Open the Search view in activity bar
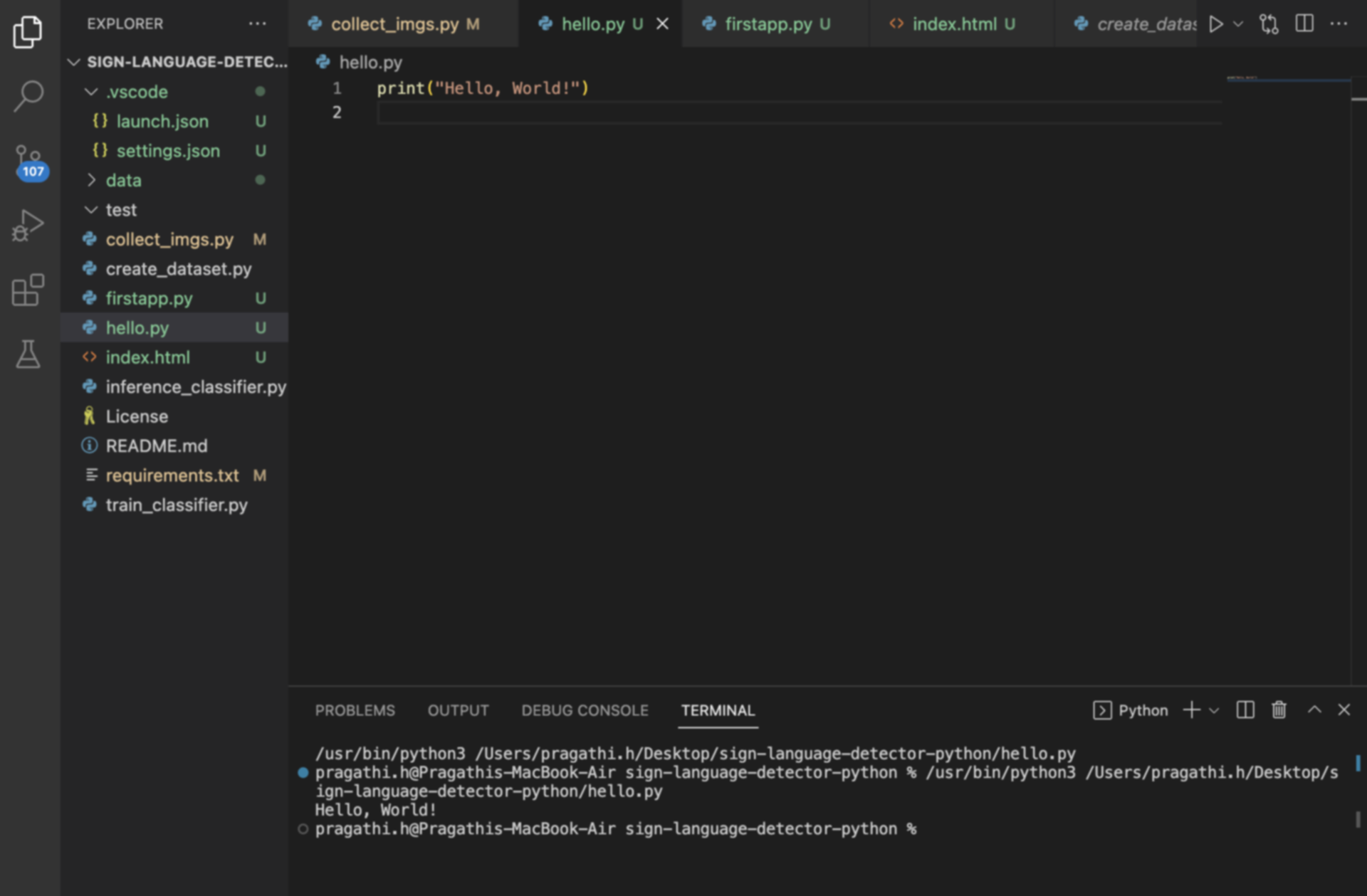 pos(28,96)
